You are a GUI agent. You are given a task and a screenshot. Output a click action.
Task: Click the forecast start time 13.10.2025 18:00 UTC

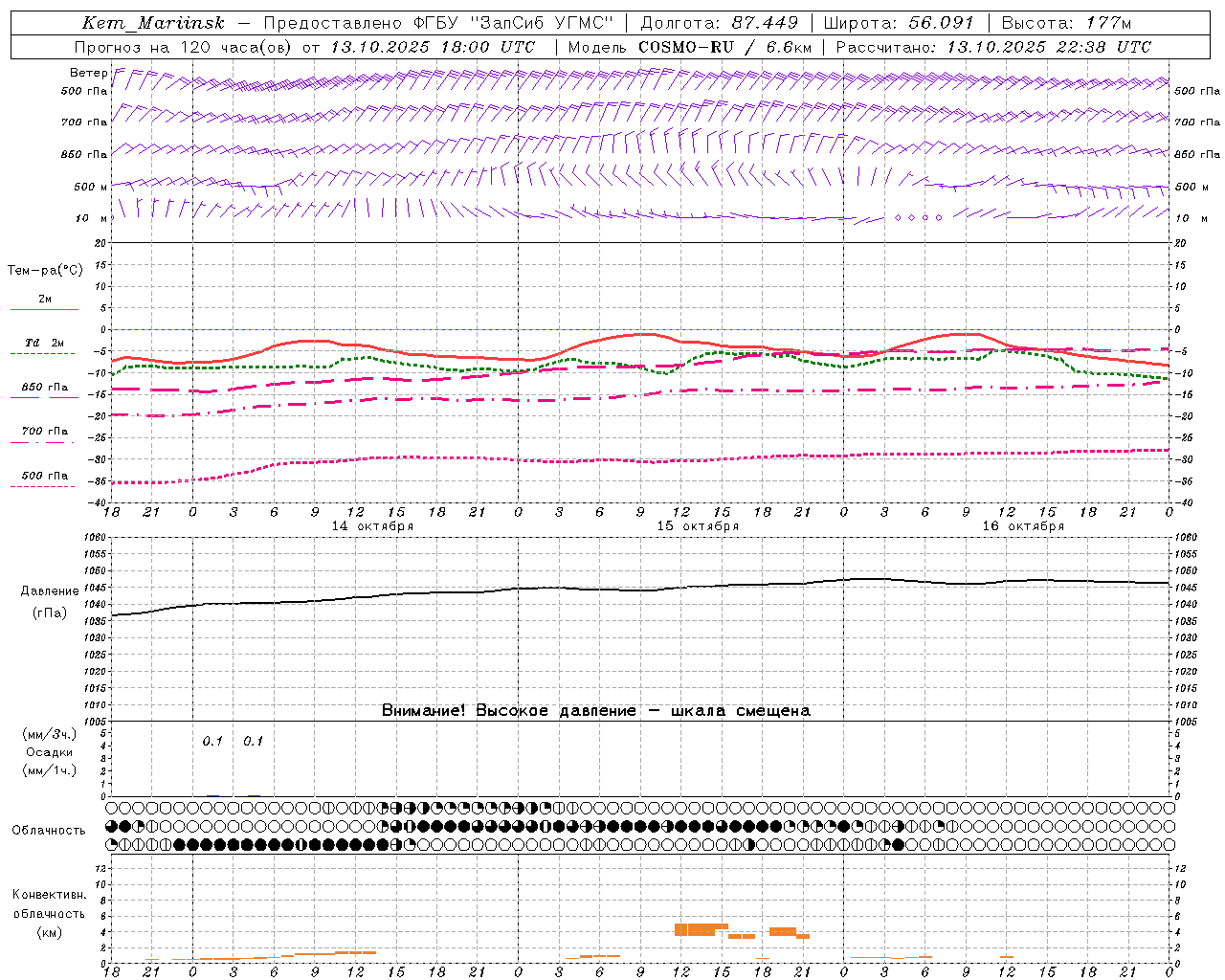point(433,47)
